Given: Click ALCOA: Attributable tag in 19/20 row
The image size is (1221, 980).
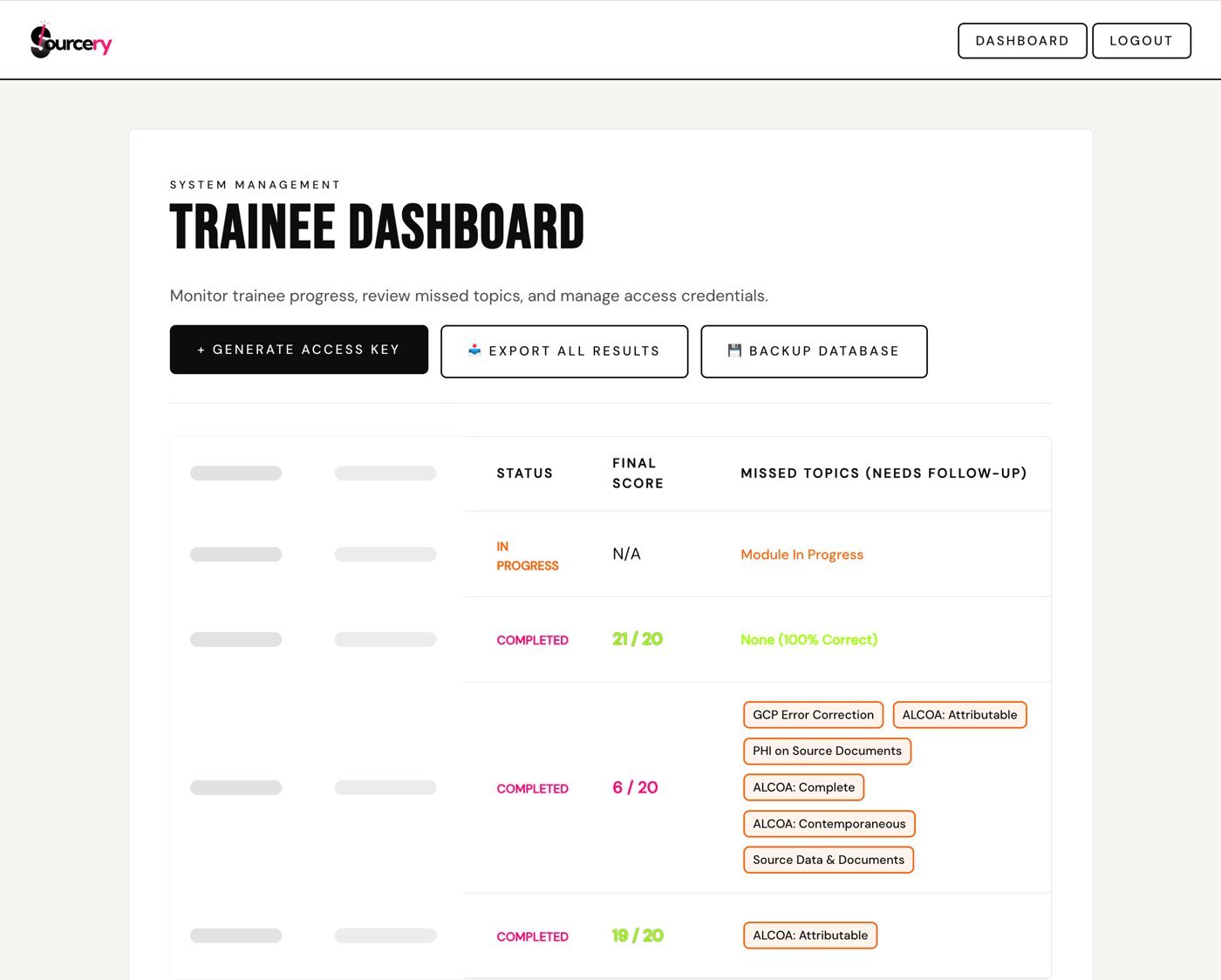Looking at the screenshot, I should tap(810, 936).
